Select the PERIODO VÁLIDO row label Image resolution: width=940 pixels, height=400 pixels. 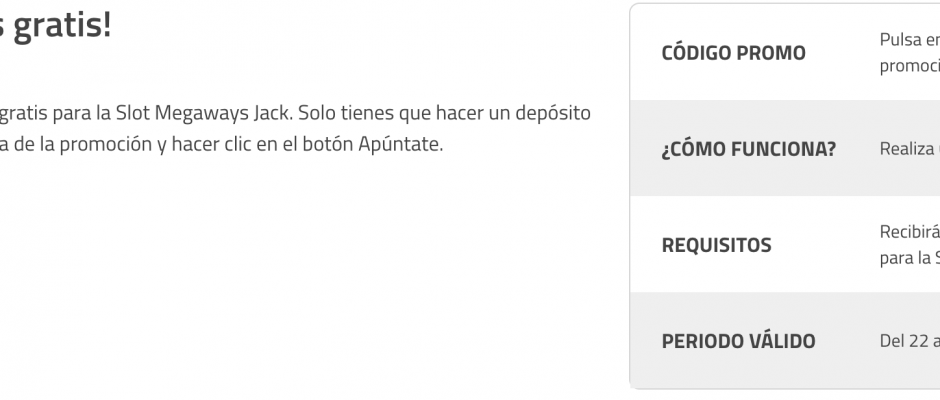(738, 341)
